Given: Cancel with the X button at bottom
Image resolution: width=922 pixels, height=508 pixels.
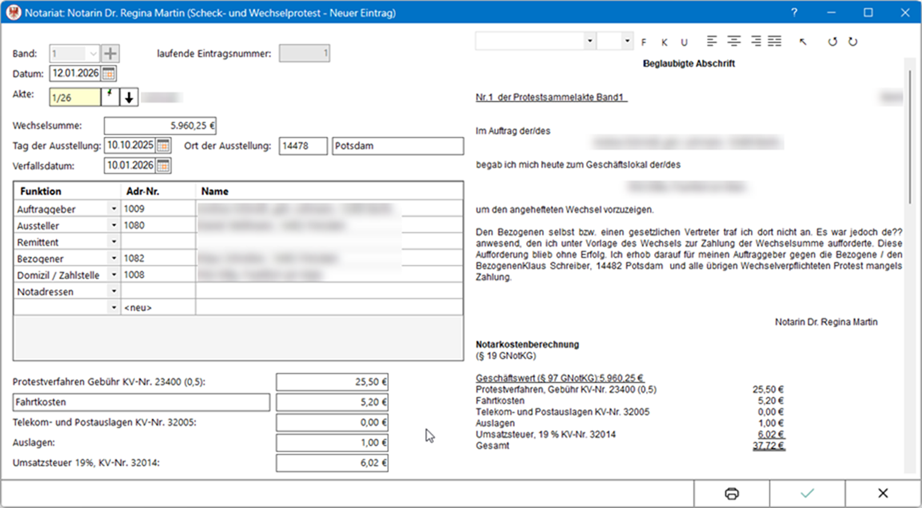Looking at the screenshot, I should 883,493.
